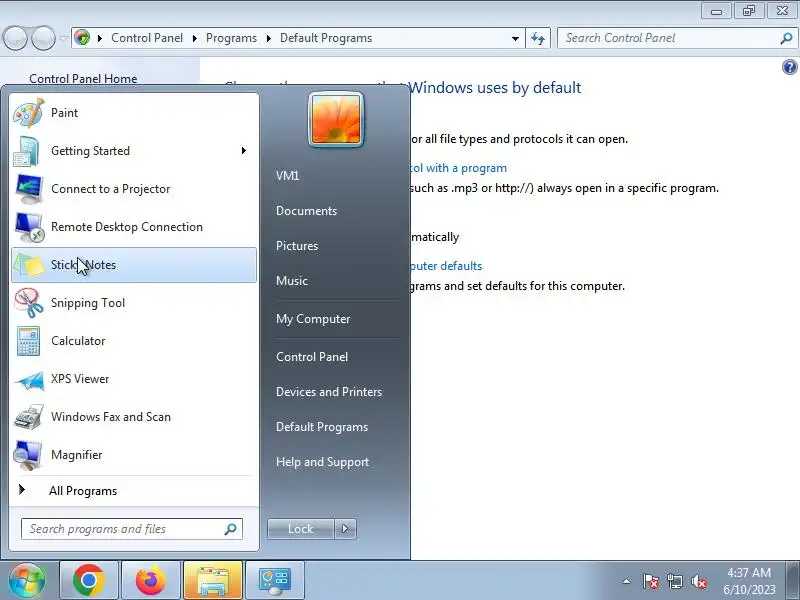Screen dimensions: 800x600
Task: Open Control Panel from Start menu
Action: pos(312,357)
